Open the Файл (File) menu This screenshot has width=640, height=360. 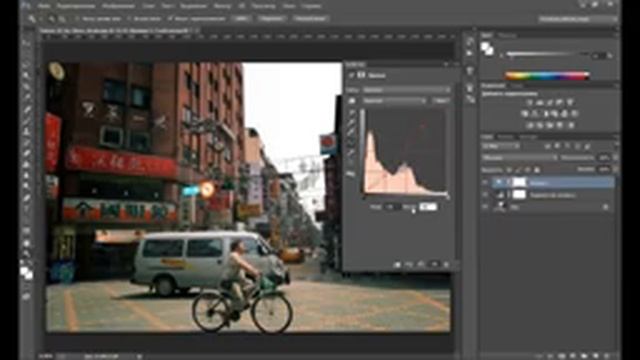[44, 6]
